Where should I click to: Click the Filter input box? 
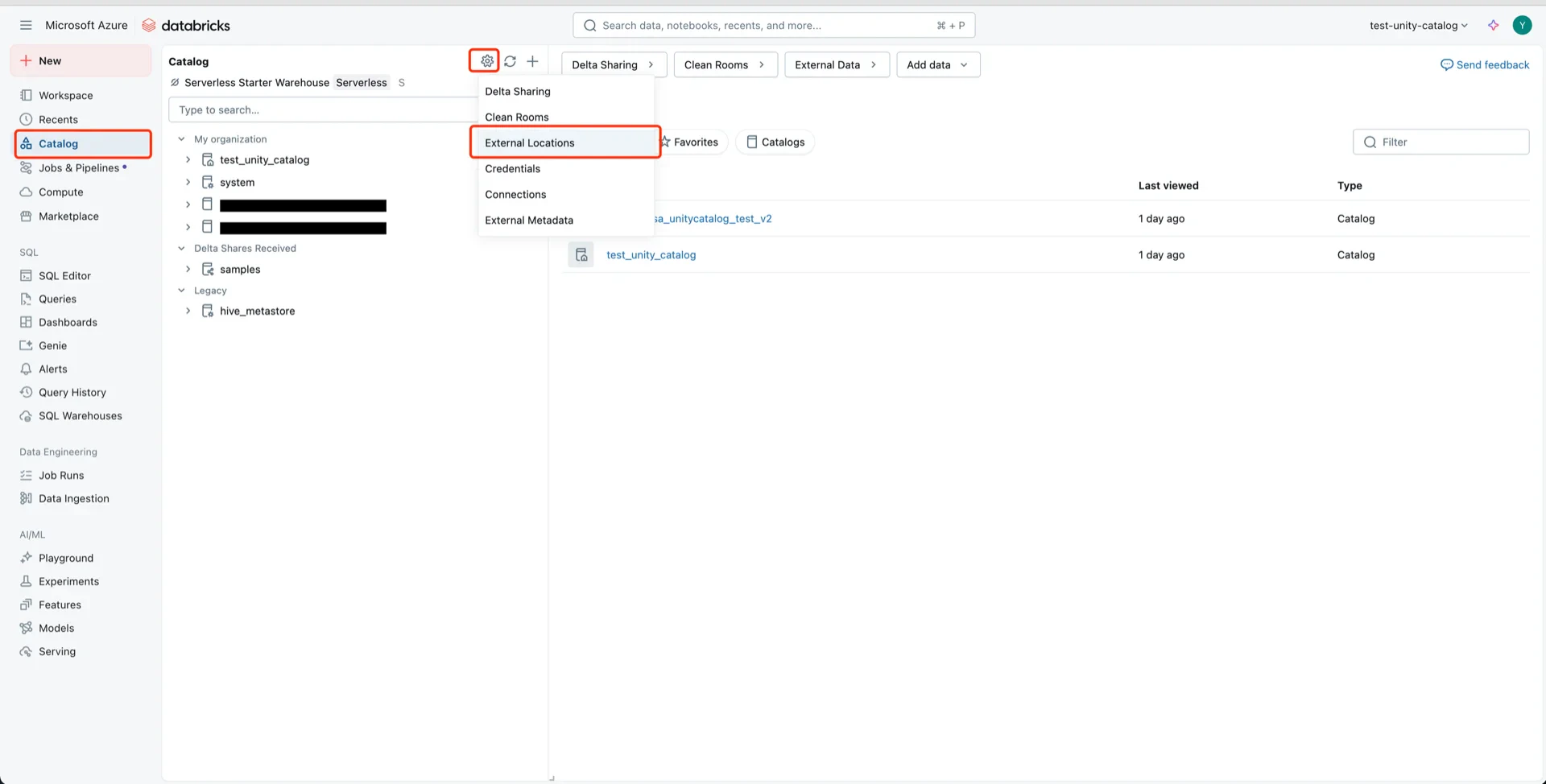1441,142
